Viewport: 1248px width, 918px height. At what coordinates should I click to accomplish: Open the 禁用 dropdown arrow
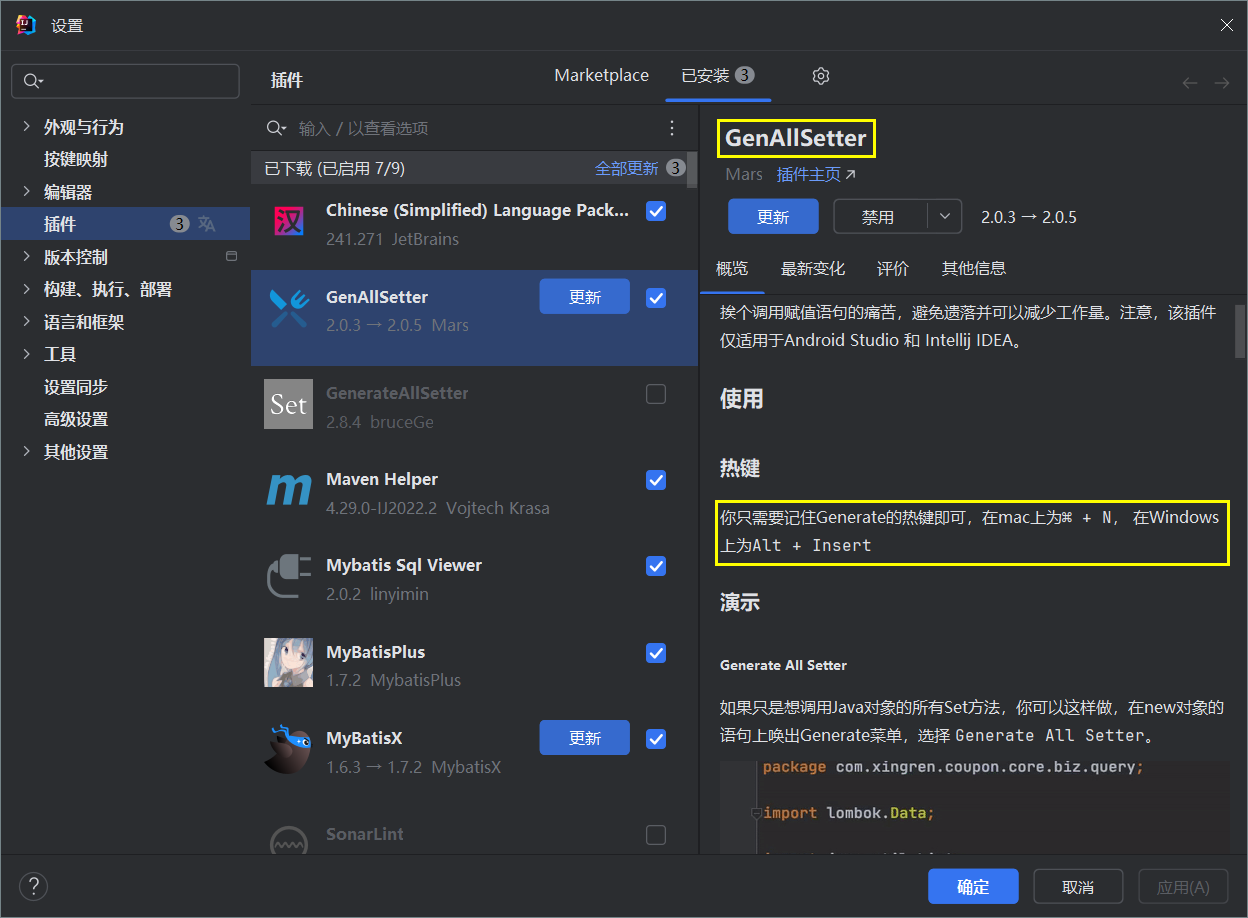(x=945, y=216)
